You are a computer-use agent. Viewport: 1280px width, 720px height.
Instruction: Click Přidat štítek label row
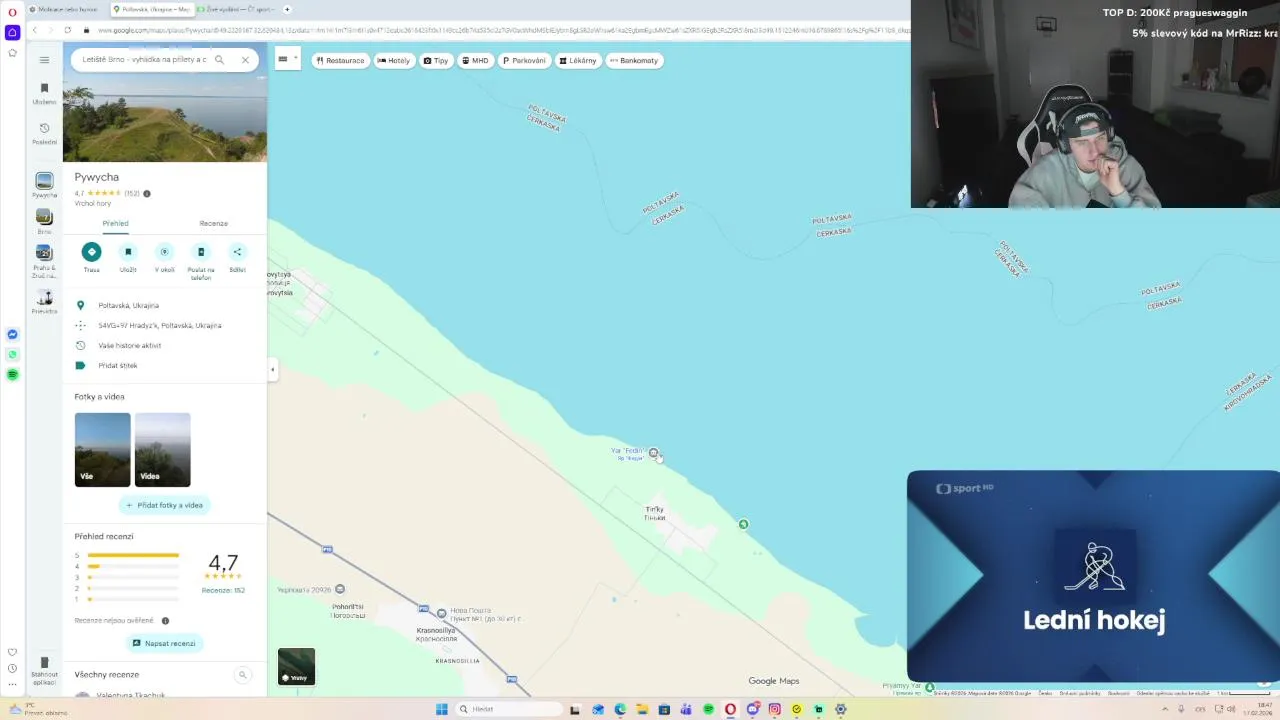click(165, 365)
